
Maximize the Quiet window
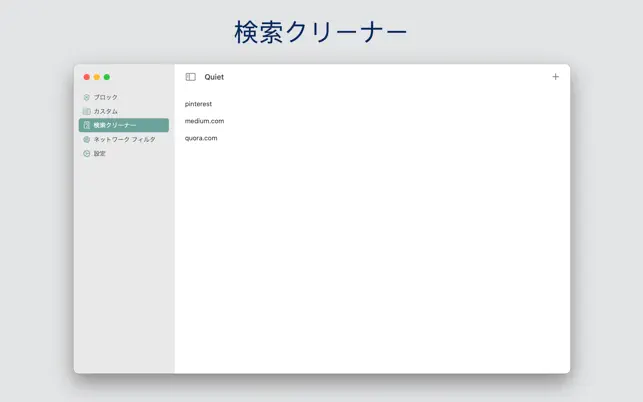click(x=107, y=77)
